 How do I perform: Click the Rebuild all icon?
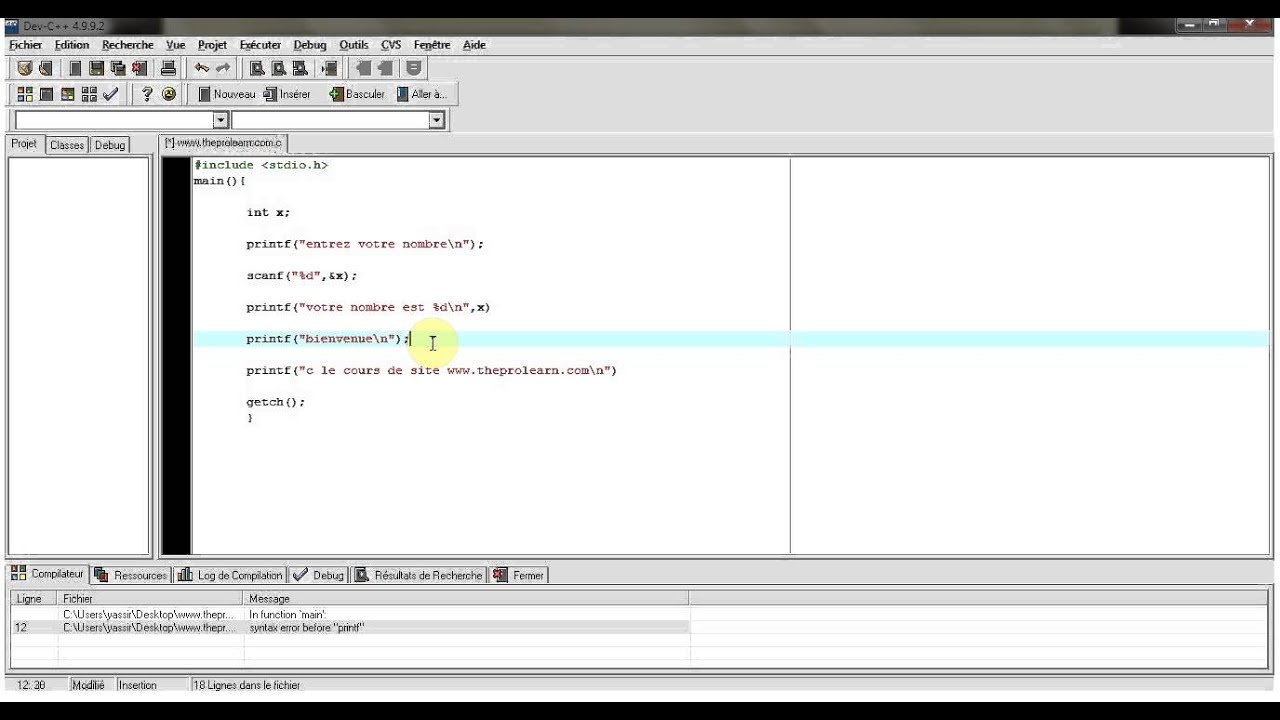[89, 94]
